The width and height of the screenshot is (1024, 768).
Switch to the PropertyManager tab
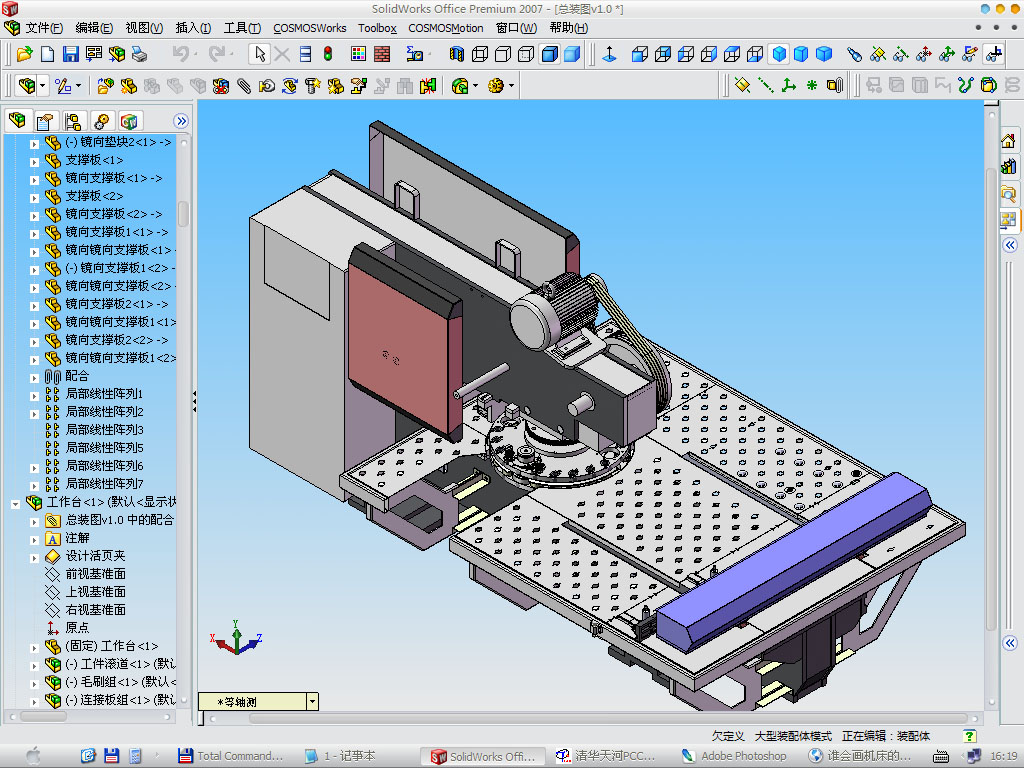coord(44,121)
